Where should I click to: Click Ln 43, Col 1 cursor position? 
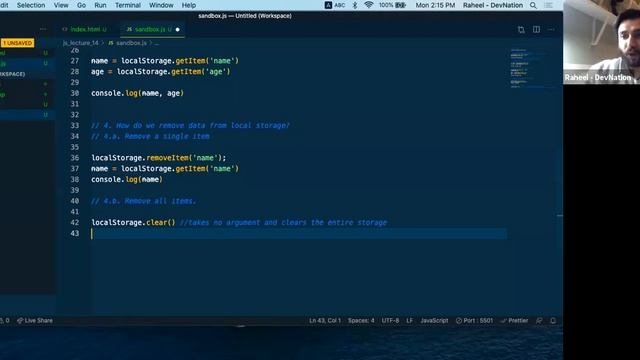pyautogui.click(x=325, y=320)
